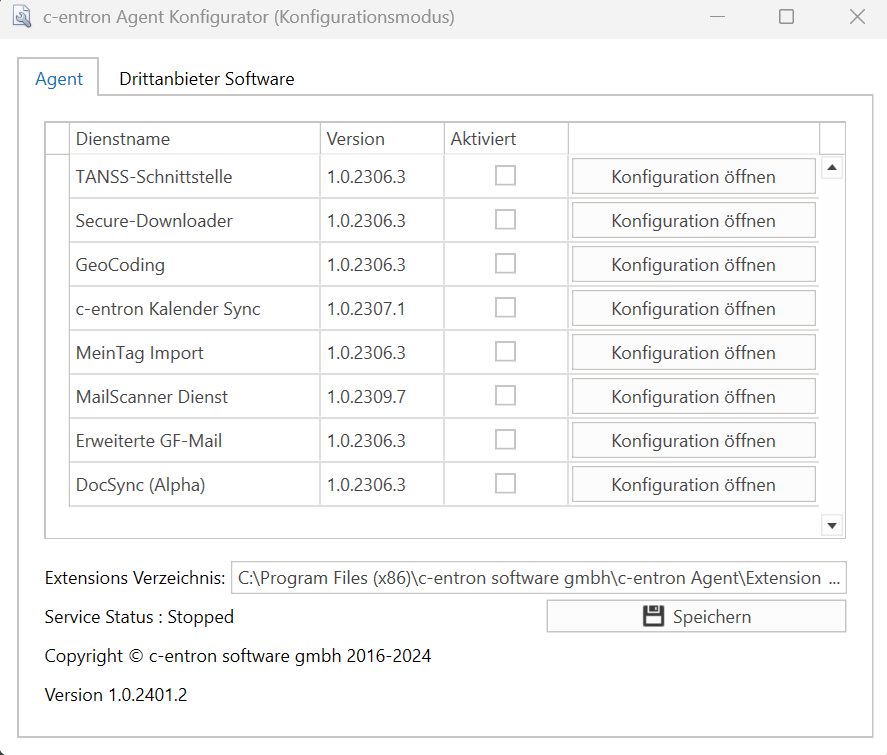Open c-entron Kalender Sync configuration

[694, 309]
